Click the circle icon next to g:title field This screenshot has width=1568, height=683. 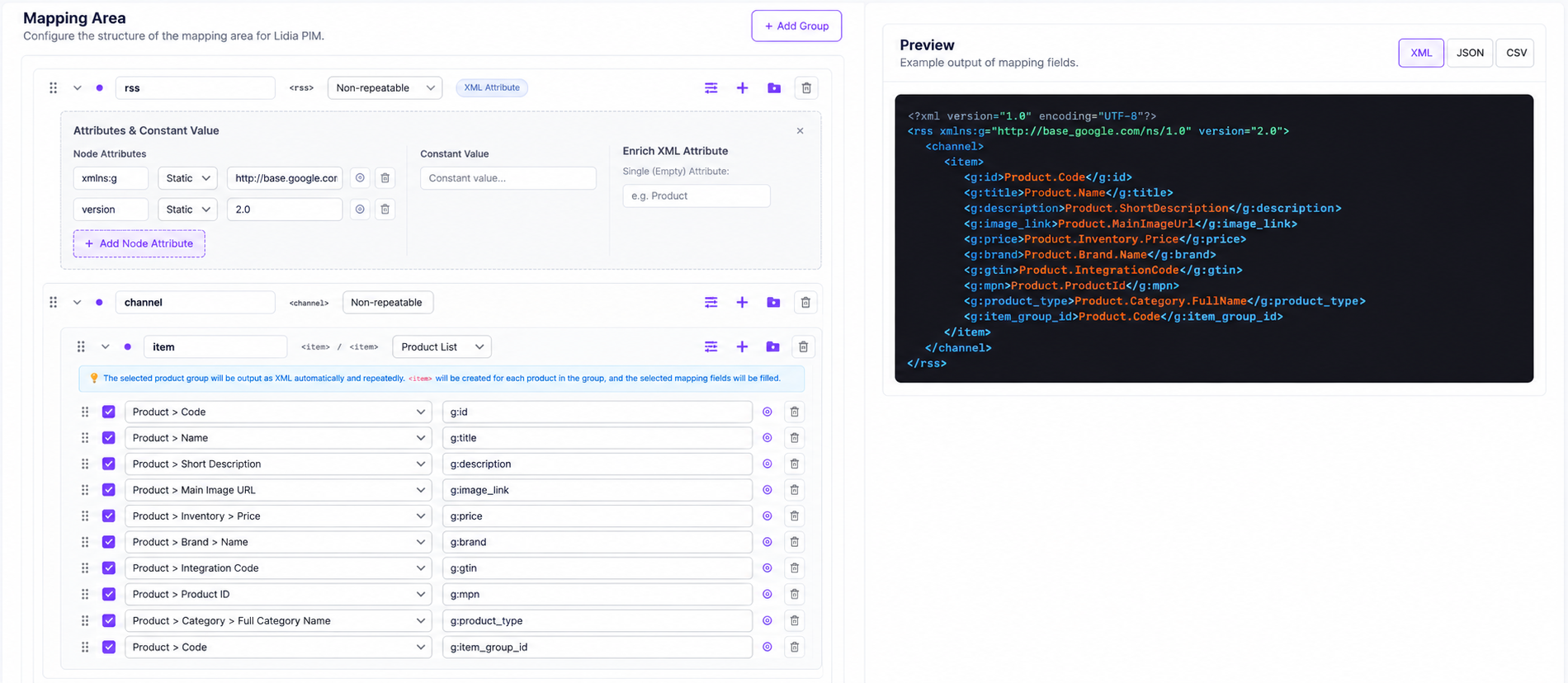767,438
